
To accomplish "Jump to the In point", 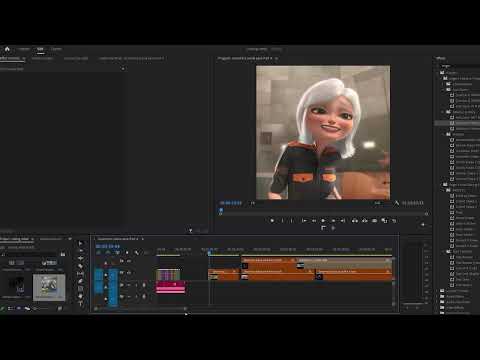I will point(304,221).
